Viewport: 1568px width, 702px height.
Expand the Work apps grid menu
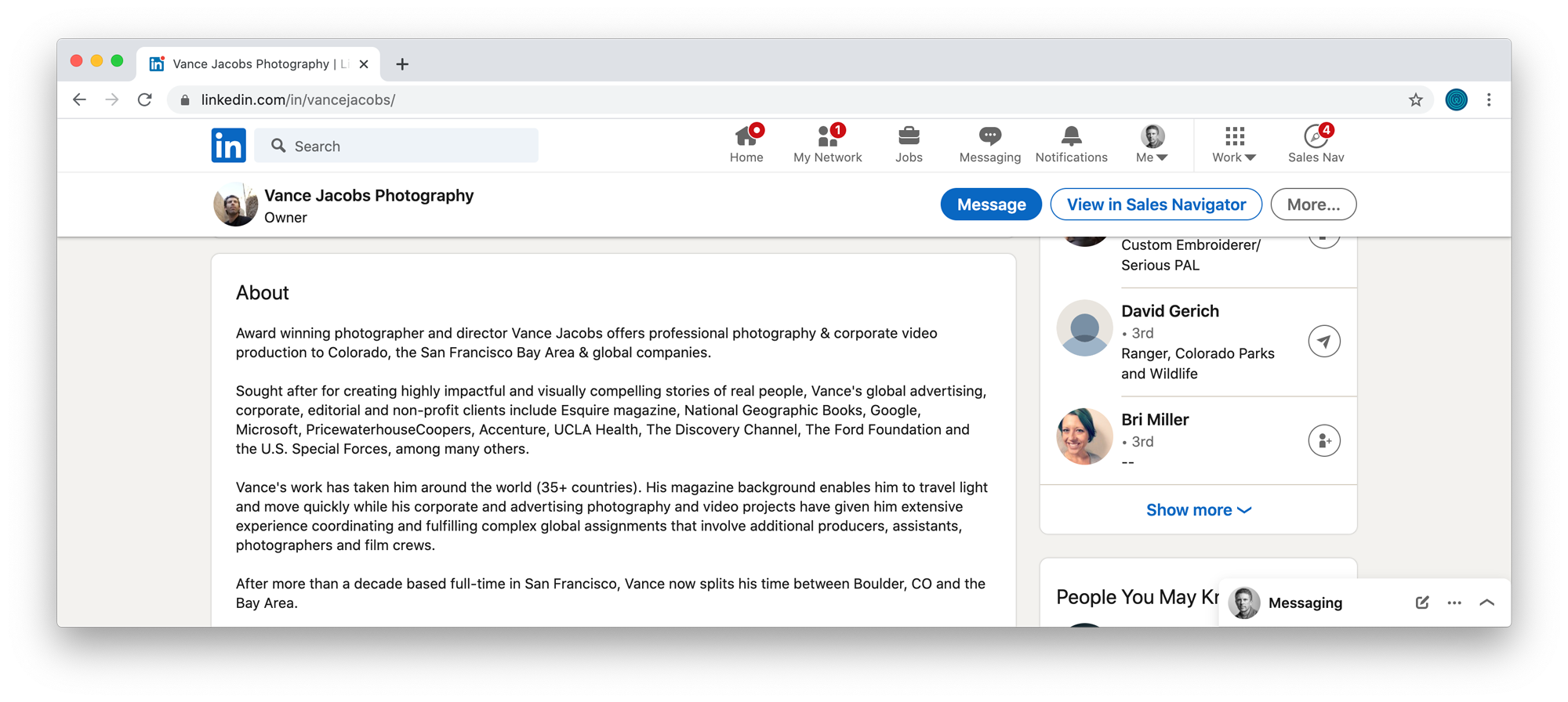(x=1234, y=144)
